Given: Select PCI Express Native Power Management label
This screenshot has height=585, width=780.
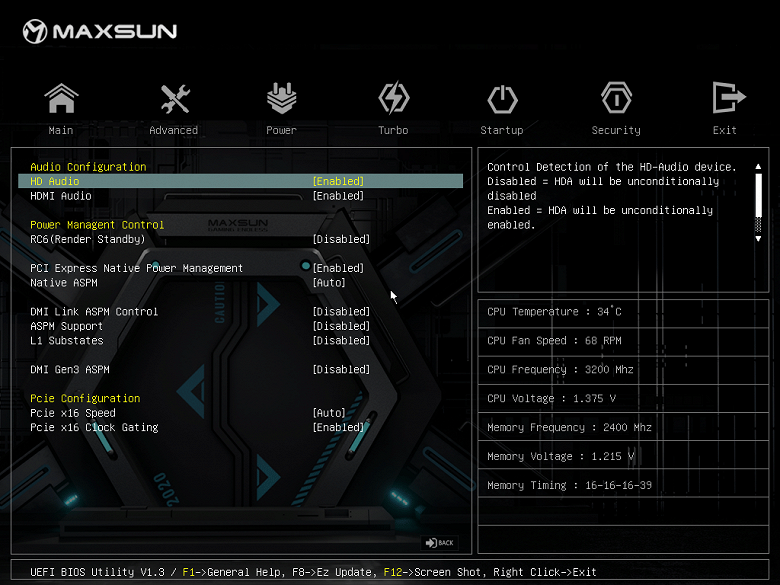Looking at the screenshot, I should [x=136, y=268].
